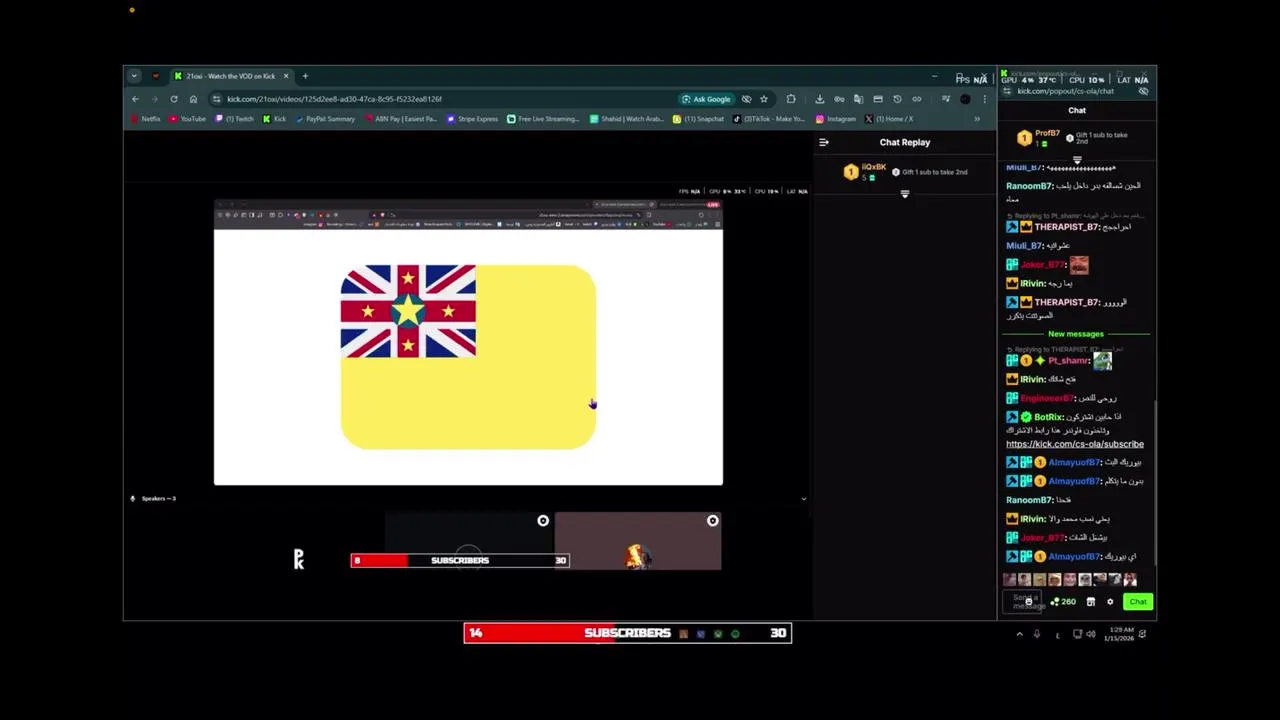The width and height of the screenshot is (1280, 720).
Task: Open the Snapchat bookmark
Action: 699,119
